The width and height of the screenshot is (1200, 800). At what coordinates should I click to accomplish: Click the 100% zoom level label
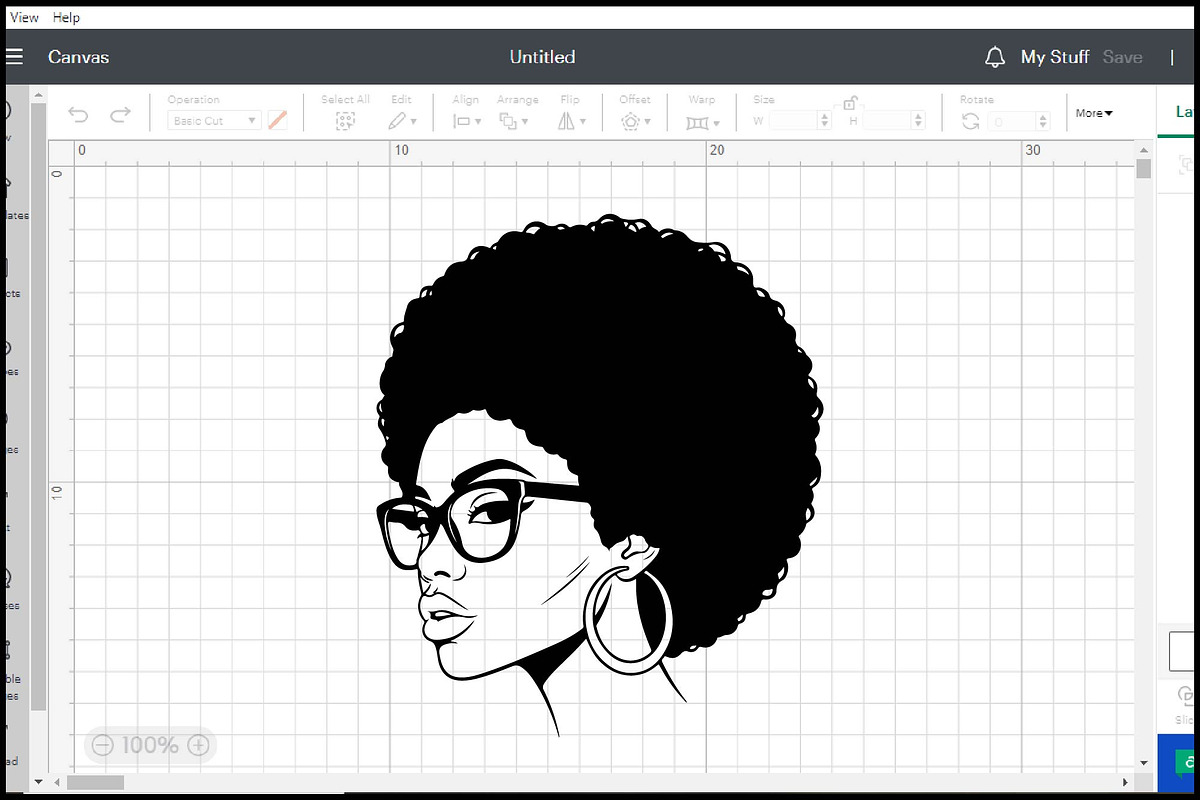point(150,745)
